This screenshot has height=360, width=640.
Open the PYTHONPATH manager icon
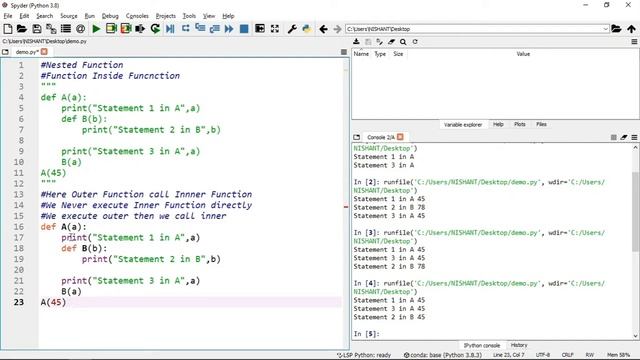[307, 29]
